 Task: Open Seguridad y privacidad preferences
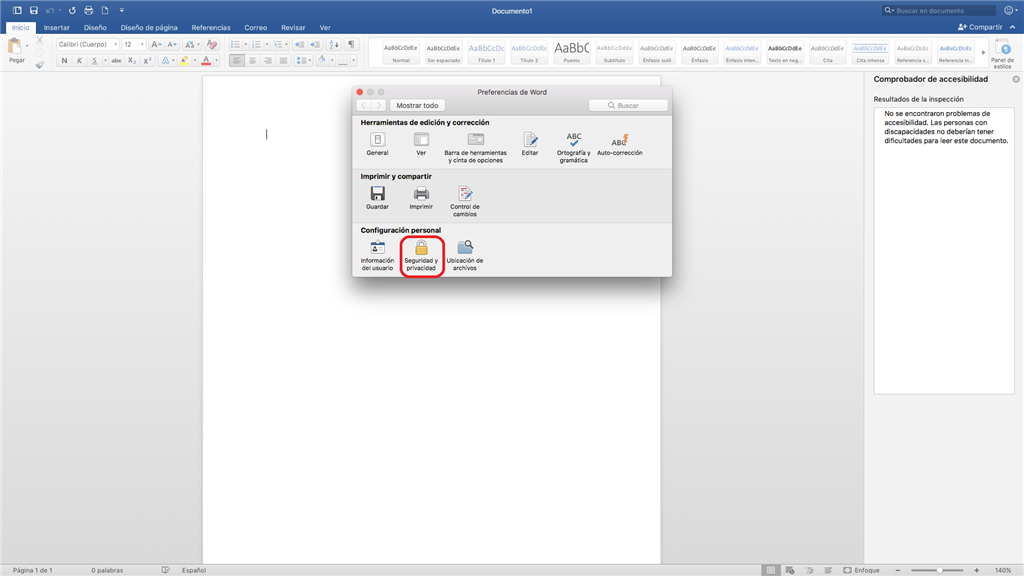click(x=421, y=255)
